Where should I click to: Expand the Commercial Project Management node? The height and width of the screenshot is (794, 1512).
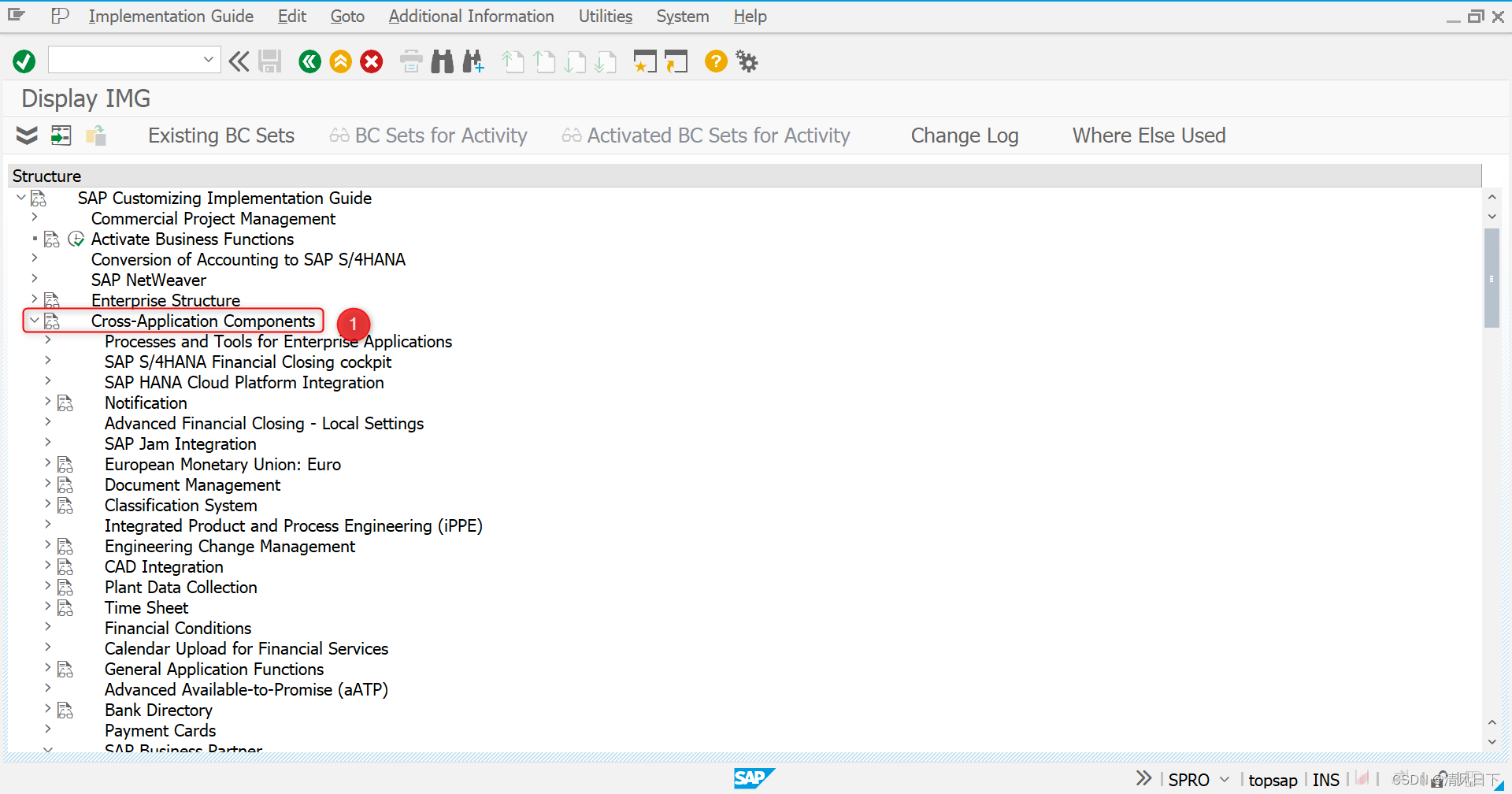click(x=34, y=217)
